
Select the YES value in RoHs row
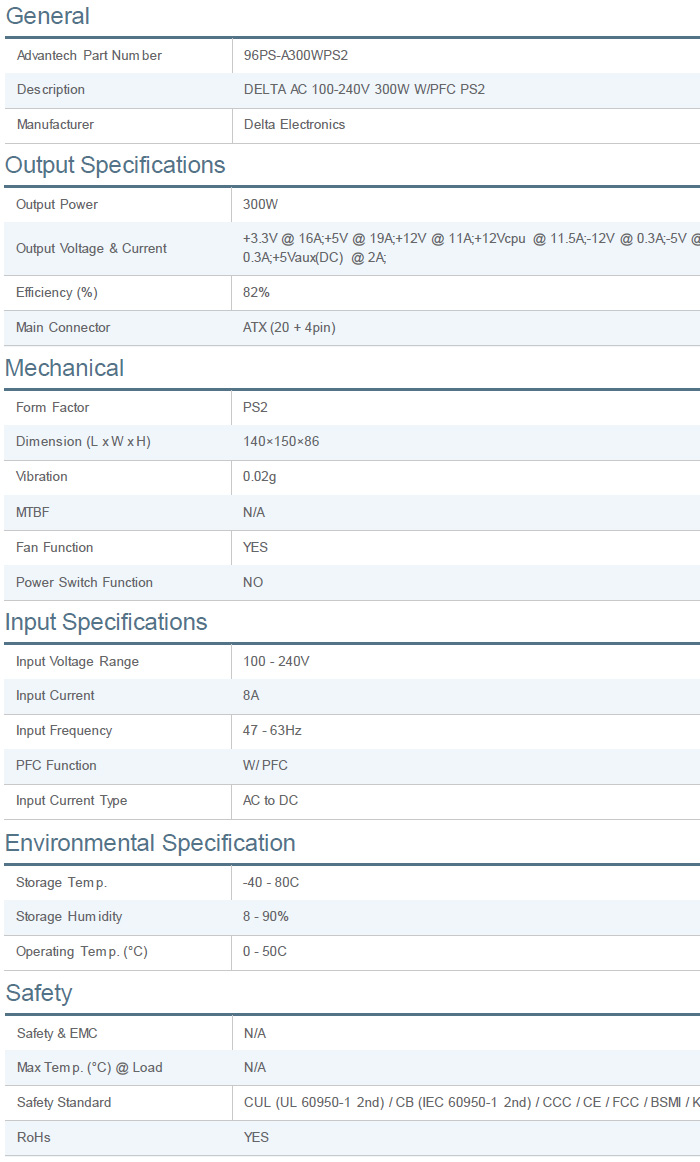256,1138
